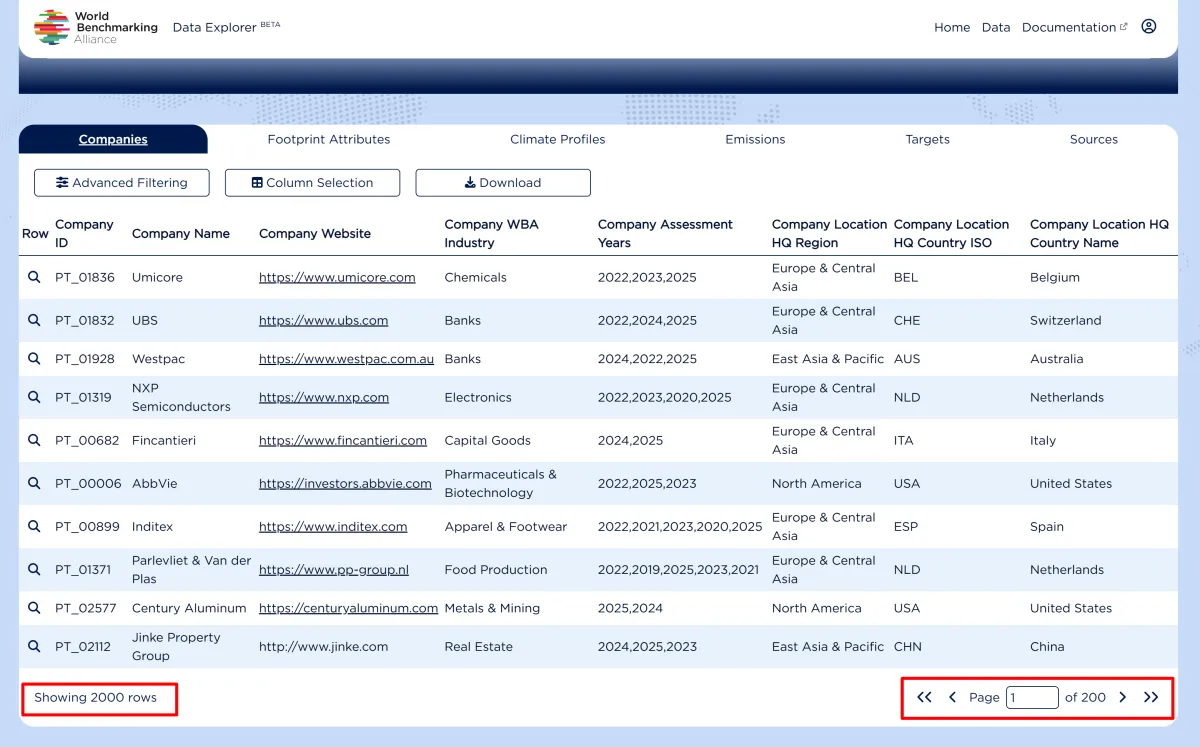1200x747 pixels.
Task: Advance to the next page with right chevron
Action: click(x=1122, y=697)
